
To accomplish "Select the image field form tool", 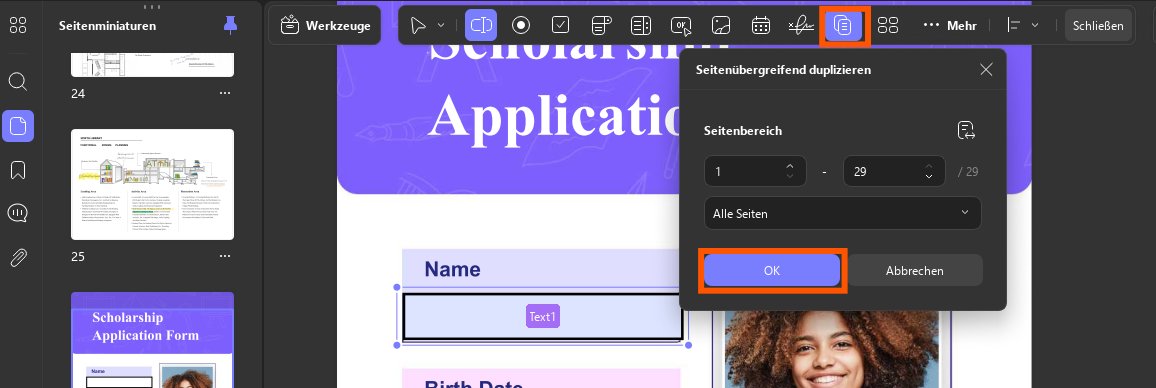I will point(721,26).
